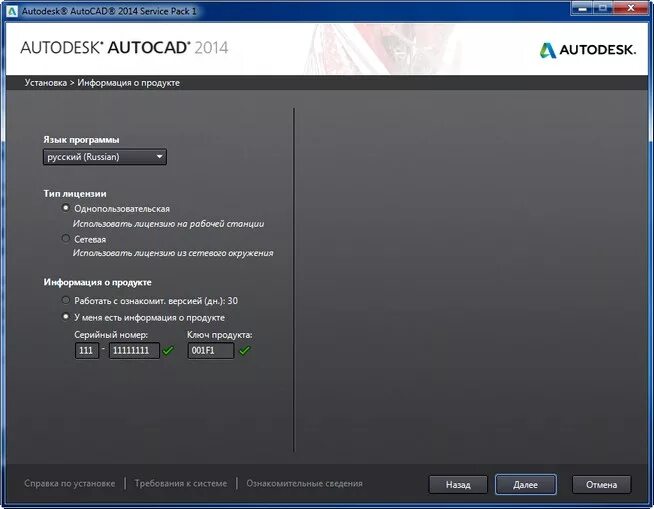The height and width of the screenshot is (509, 654).
Task: Click the Отмена button
Action: point(601,485)
